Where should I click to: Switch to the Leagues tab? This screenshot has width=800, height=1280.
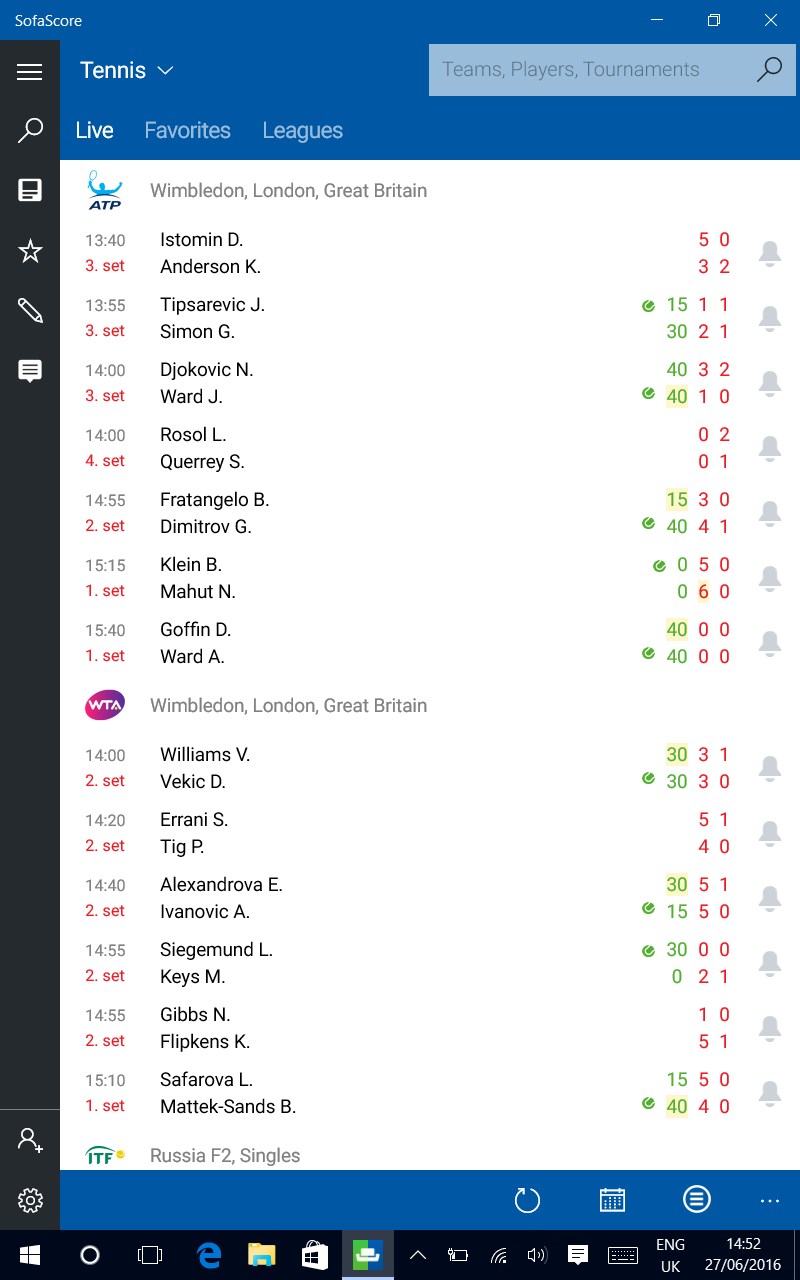(x=302, y=130)
